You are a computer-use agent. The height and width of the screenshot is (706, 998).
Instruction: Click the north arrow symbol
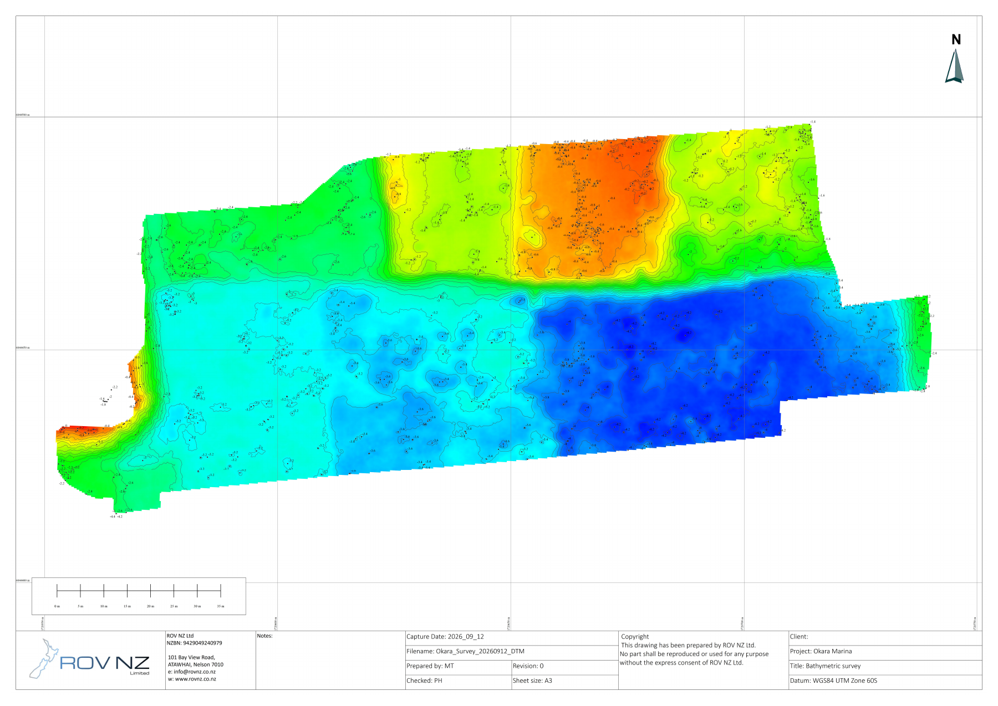coord(954,67)
